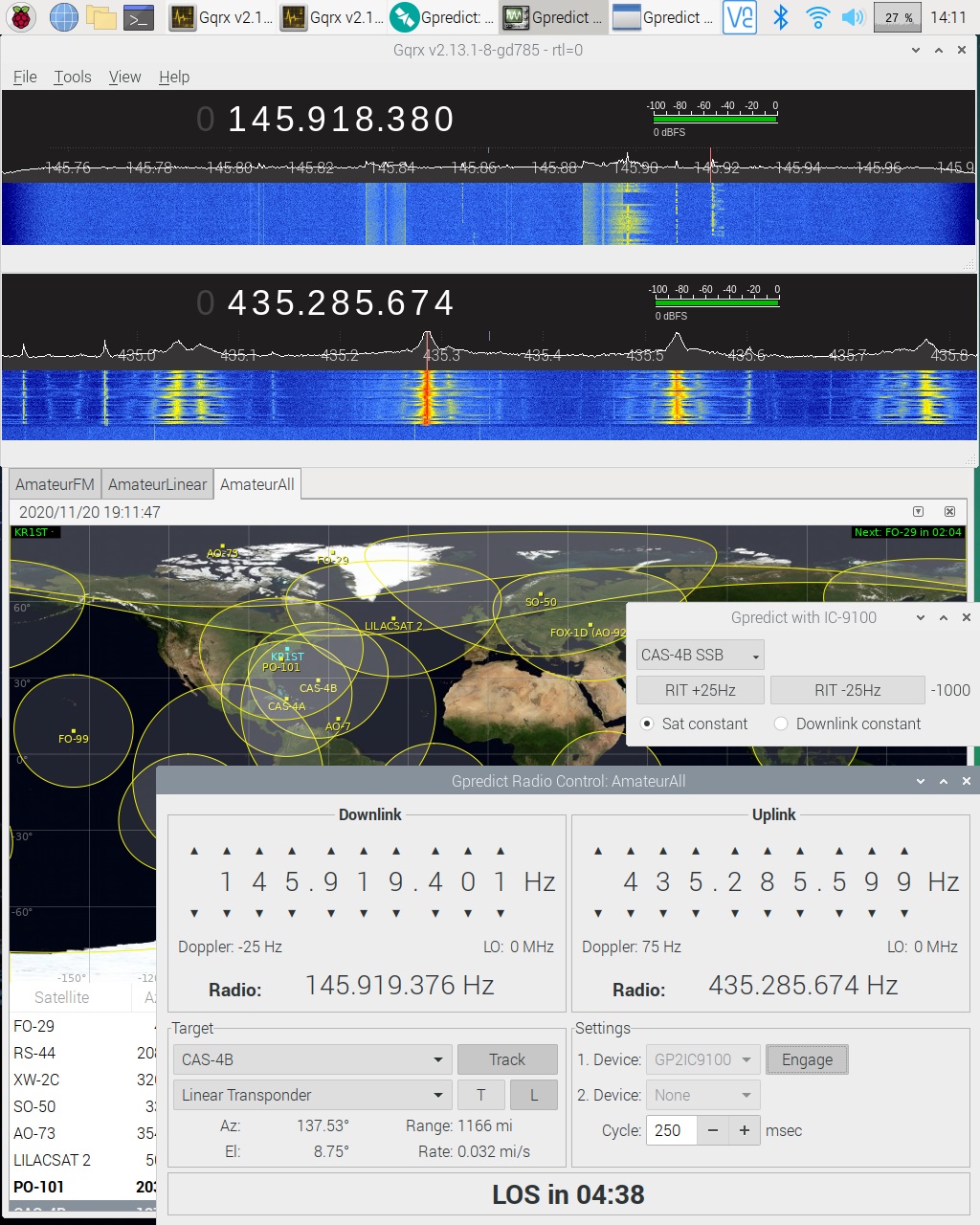Open the Bluetooth tray menu

pos(781,16)
